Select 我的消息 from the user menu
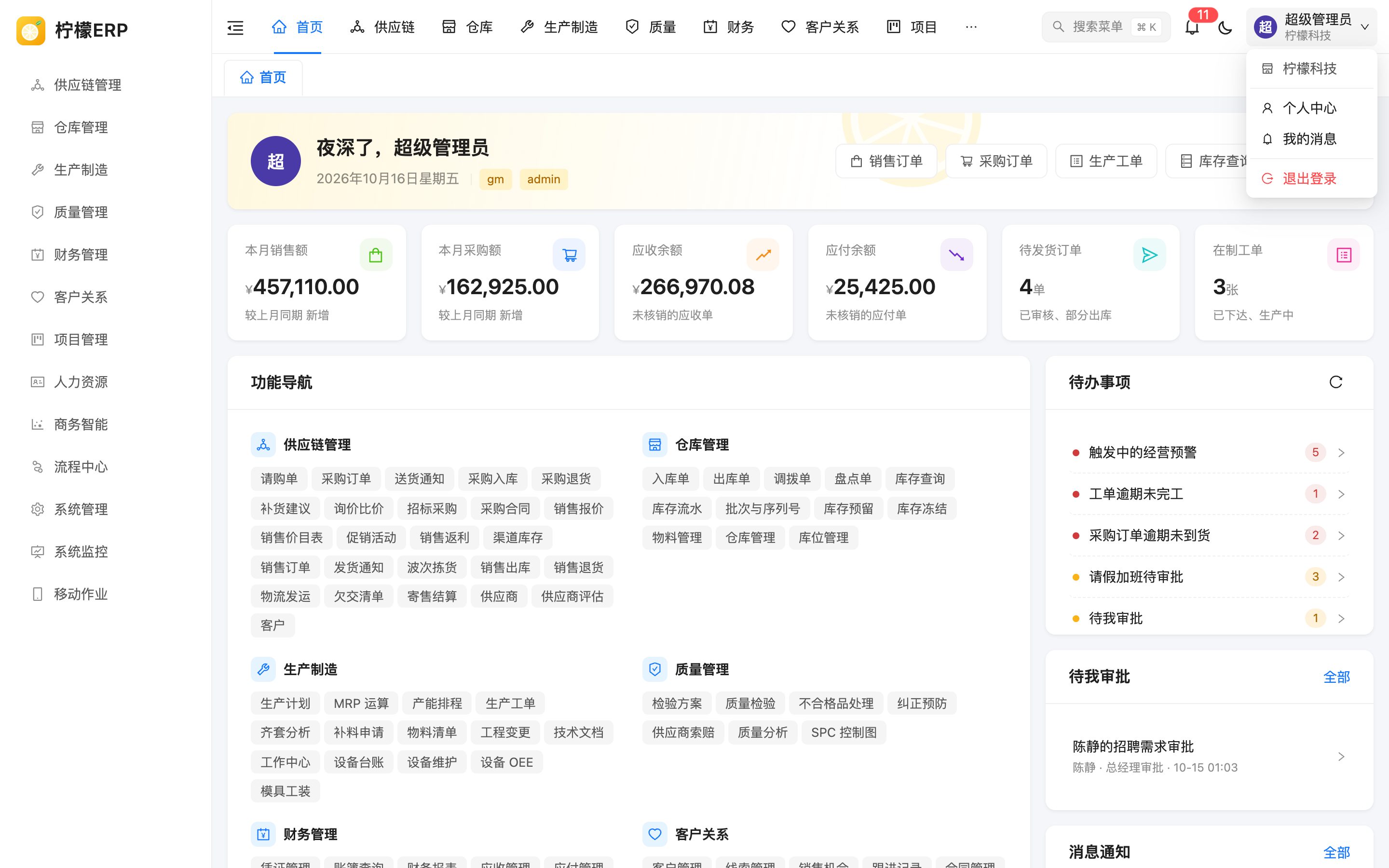This screenshot has height=868, width=1389. pyautogui.click(x=1311, y=139)
